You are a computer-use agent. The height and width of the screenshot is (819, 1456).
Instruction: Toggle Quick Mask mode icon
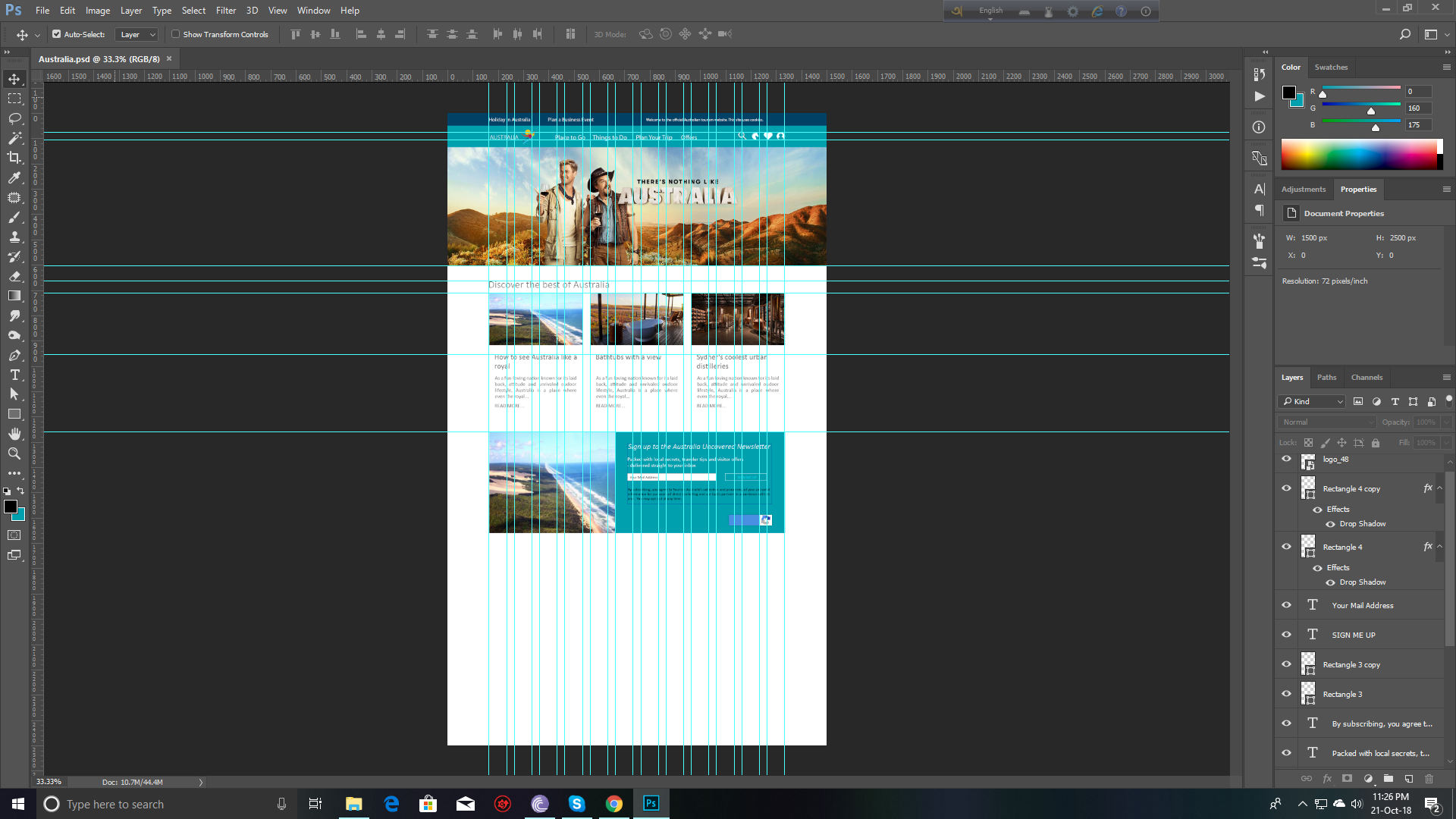pos(14,535)
